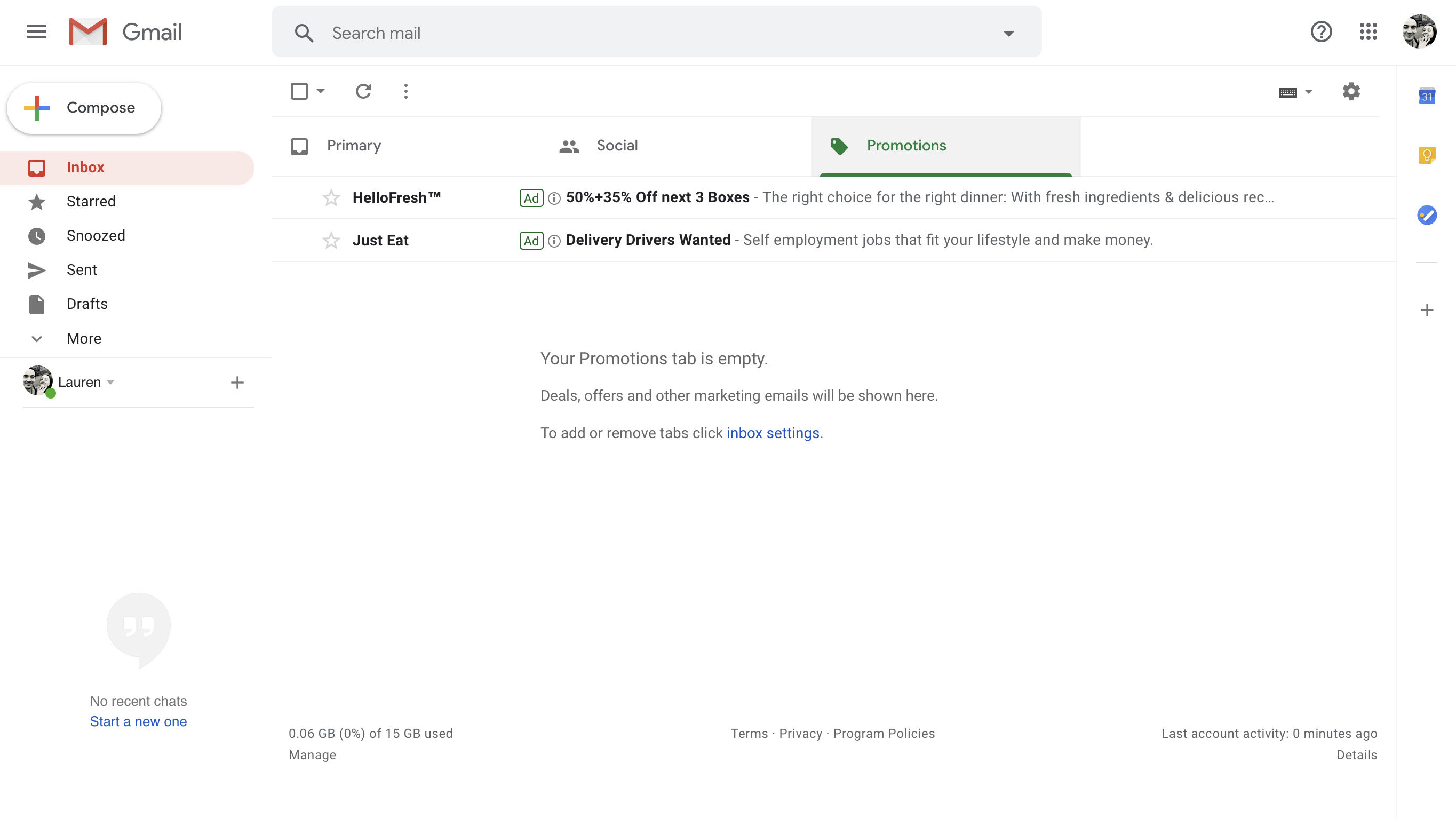
Task: Click user account profile icon
Action: (1419, 32)
